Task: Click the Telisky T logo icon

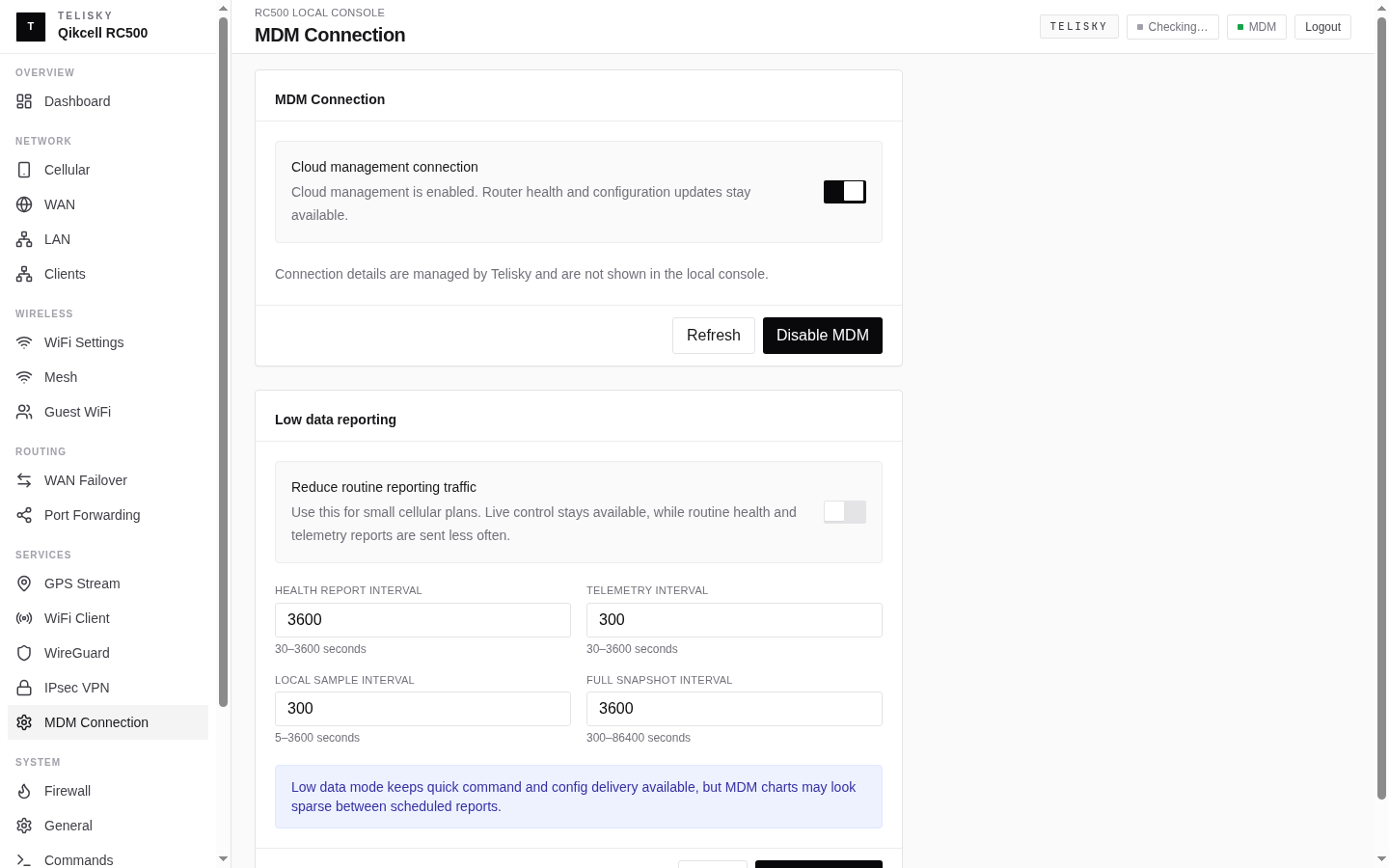Action: (x=31, y=26)
